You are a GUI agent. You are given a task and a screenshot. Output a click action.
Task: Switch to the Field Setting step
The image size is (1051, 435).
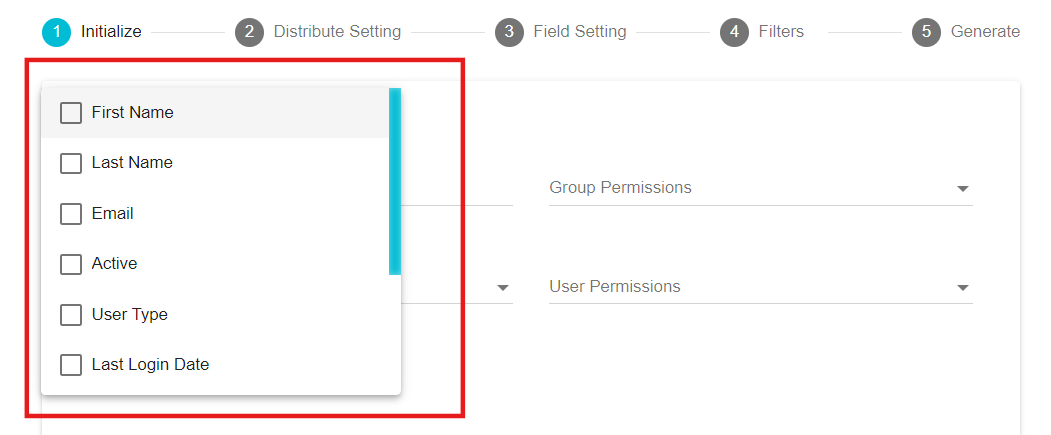coord(580,32)
